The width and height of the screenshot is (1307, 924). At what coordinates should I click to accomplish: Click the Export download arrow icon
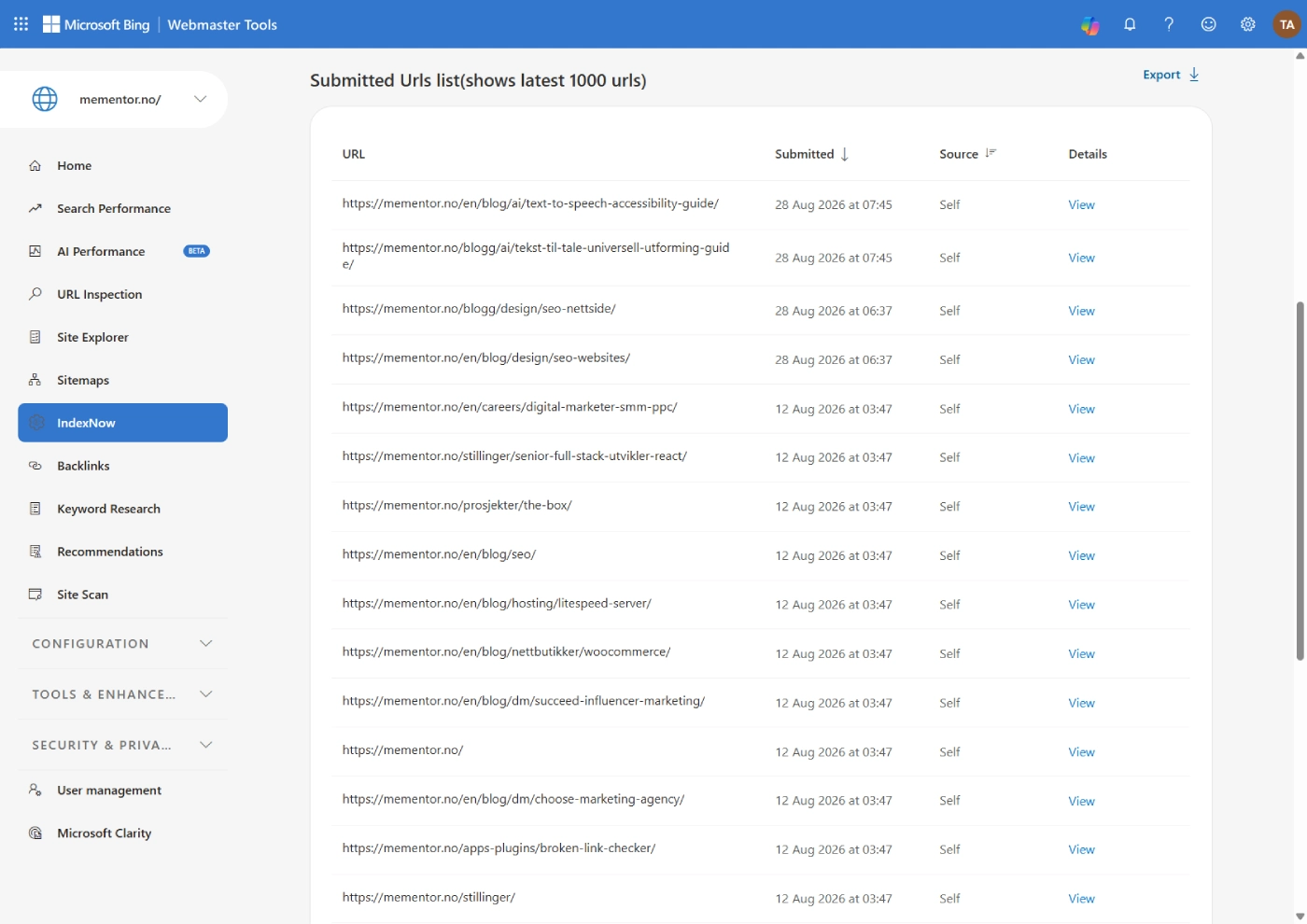click(x=1194, y=75)
